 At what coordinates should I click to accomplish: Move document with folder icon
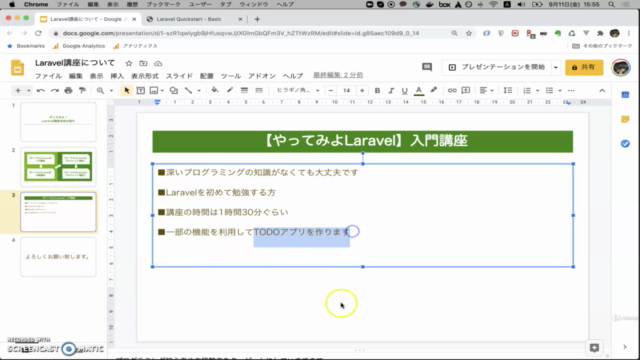click(143, 63)
